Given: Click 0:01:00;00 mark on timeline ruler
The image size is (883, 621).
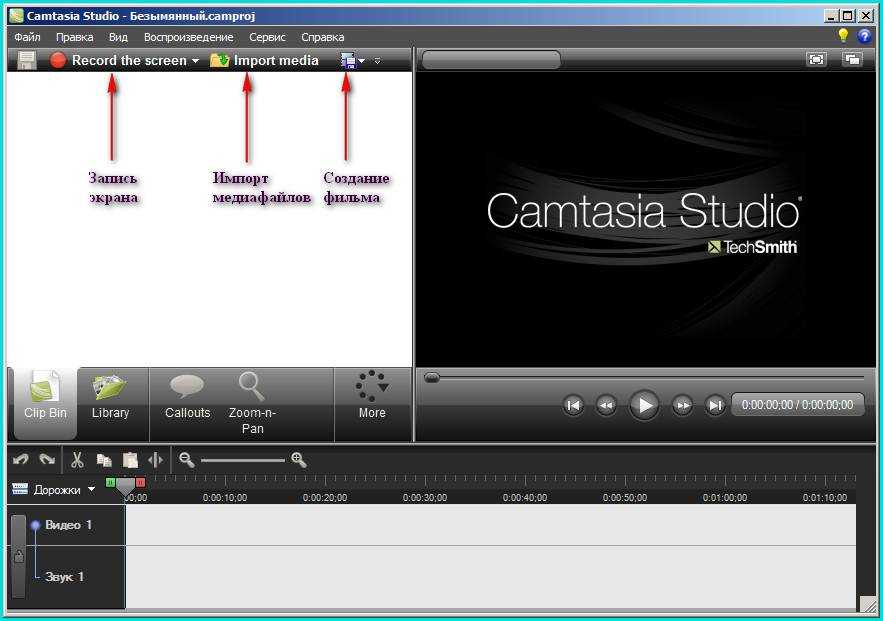Looking at the screenshot, I should coord(725,498).
